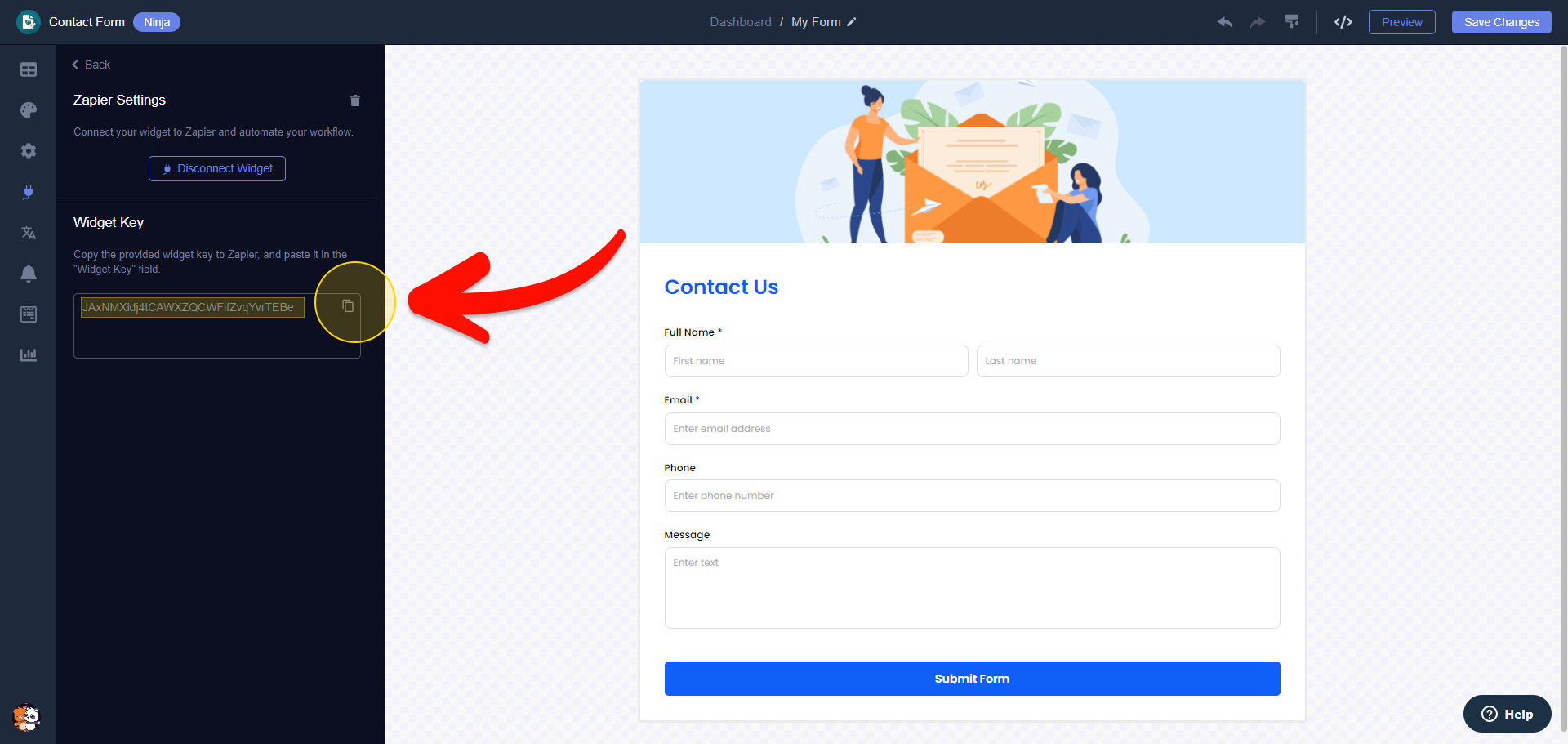The width and height of the screenshot is (1568, 744).
Task: Redo the last change
Action: 1258,22
